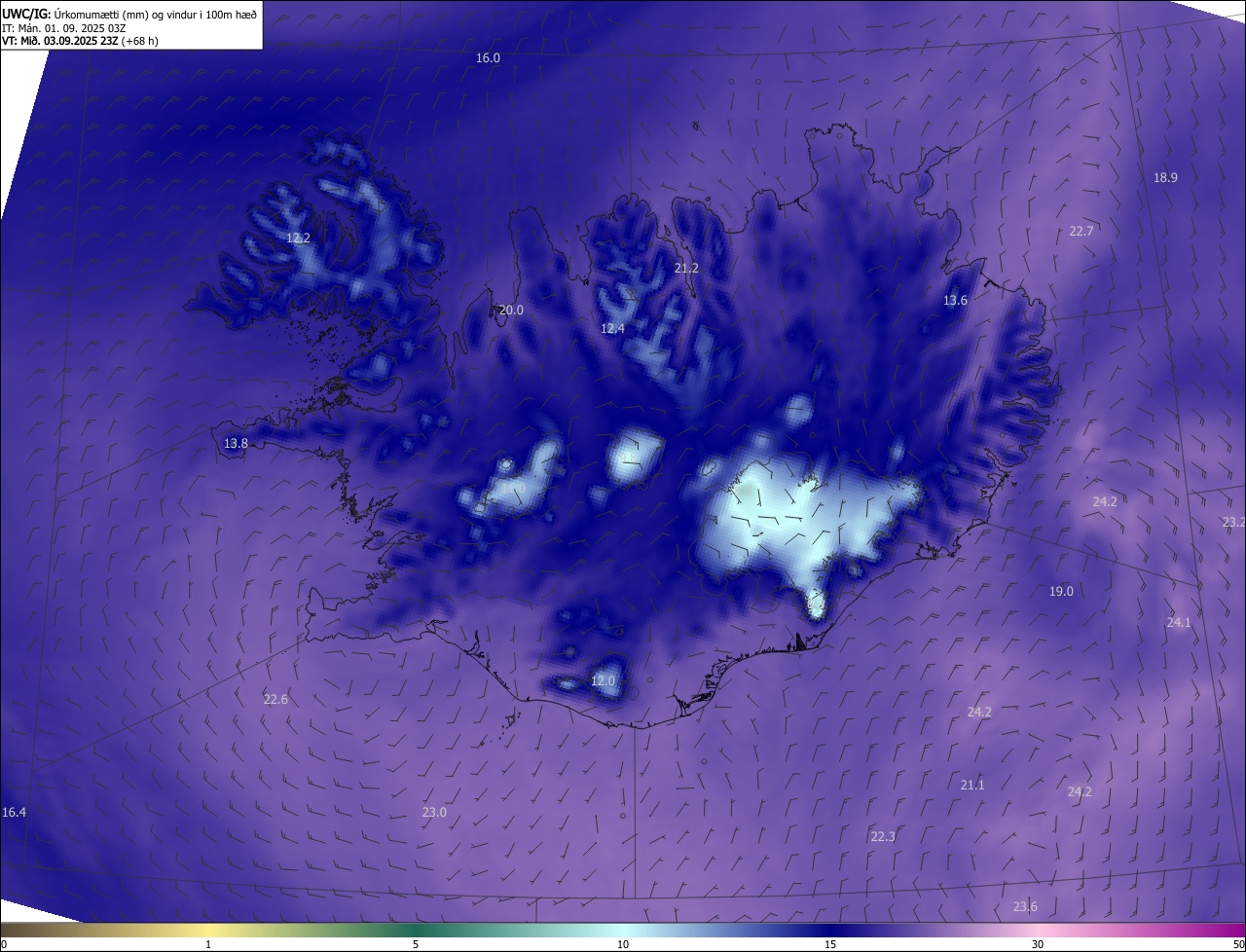Click the 23.0 value label
The width and height of the screenshot is (1246, 952).
434,813
